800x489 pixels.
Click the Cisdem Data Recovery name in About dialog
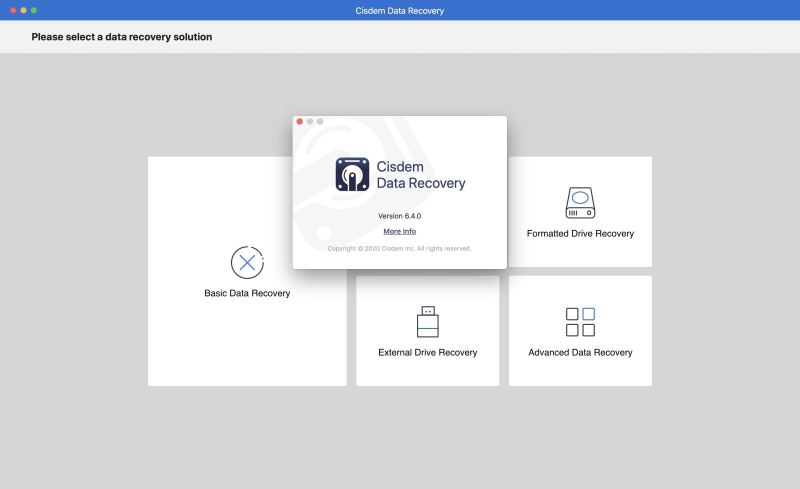tap(421, 175)
